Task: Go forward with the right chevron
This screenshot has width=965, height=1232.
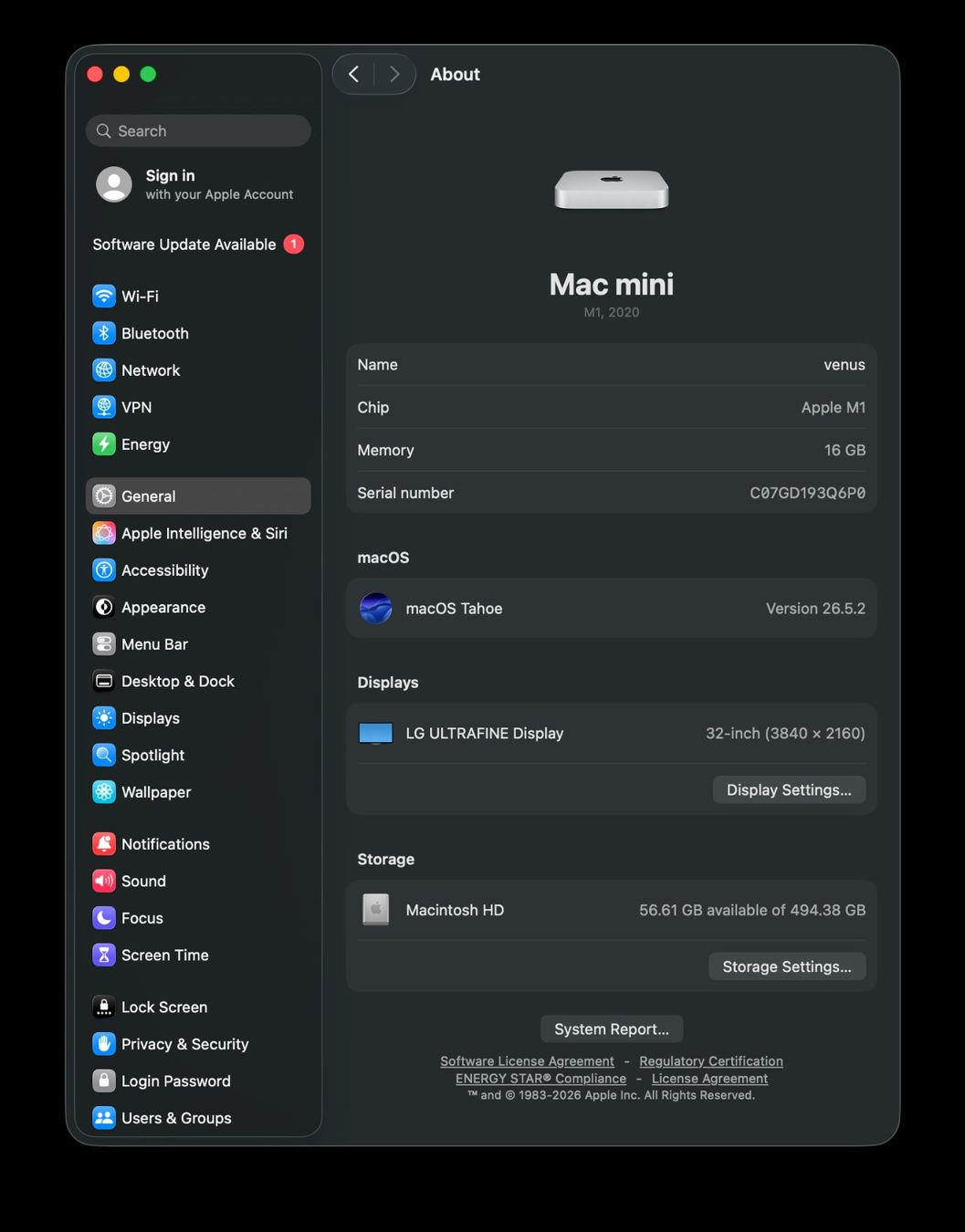Action: click(x=394, y=74)
